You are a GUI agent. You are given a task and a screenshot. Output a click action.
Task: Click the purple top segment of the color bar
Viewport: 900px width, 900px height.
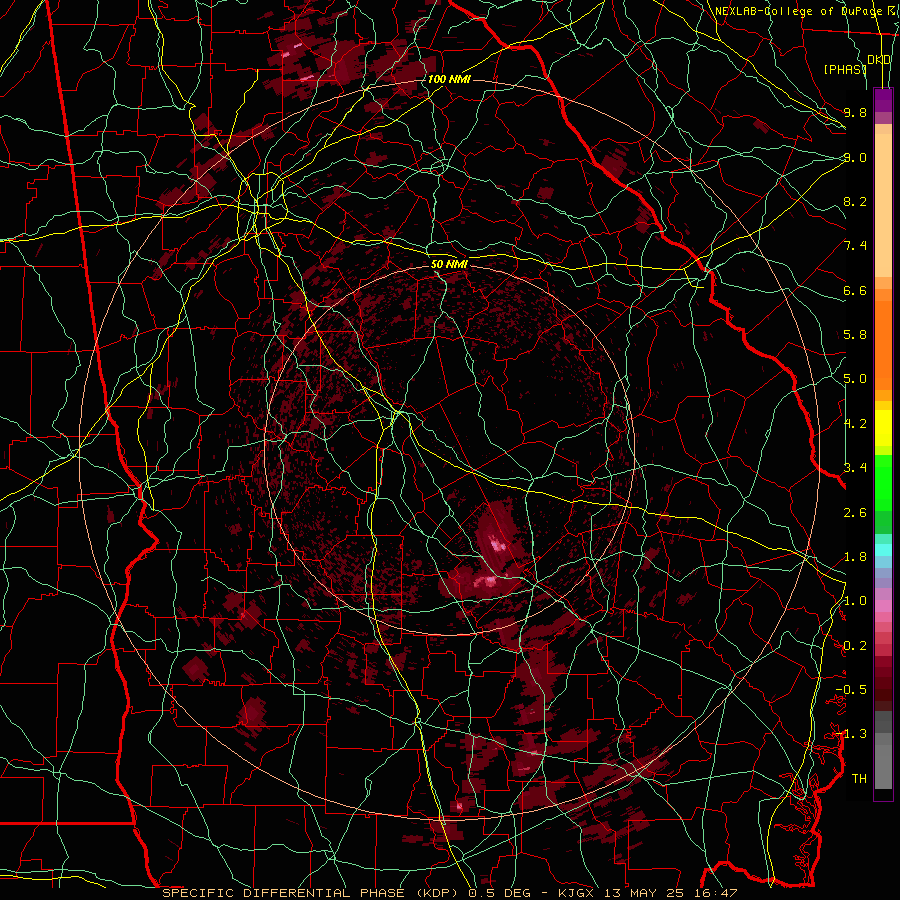pos(883,100)
